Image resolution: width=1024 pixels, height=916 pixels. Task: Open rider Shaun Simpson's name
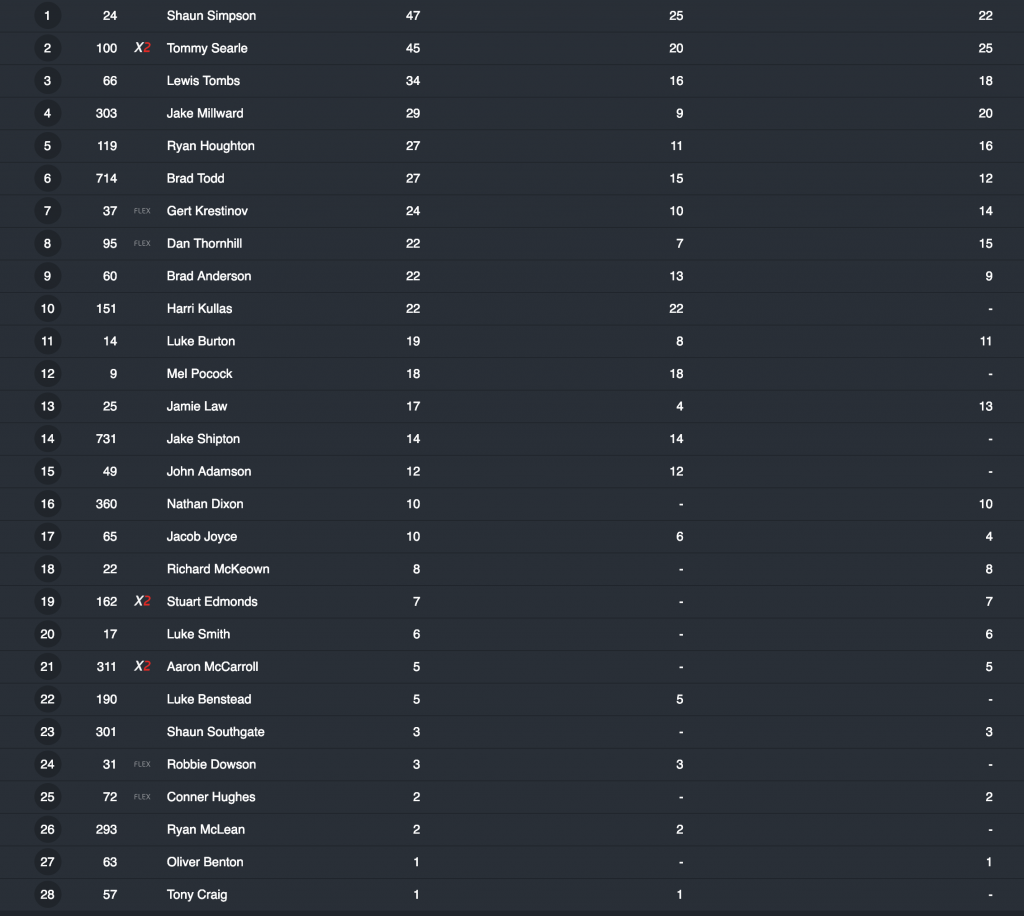pos(211,16)
